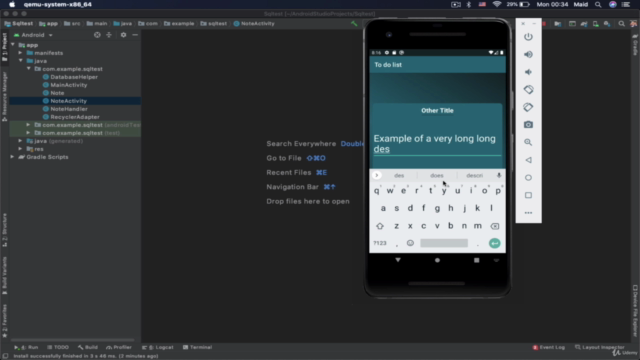The height and width of the screenshot is (360, 640).
Task: Open the TODO tool window tab
Action: [58, 347]
